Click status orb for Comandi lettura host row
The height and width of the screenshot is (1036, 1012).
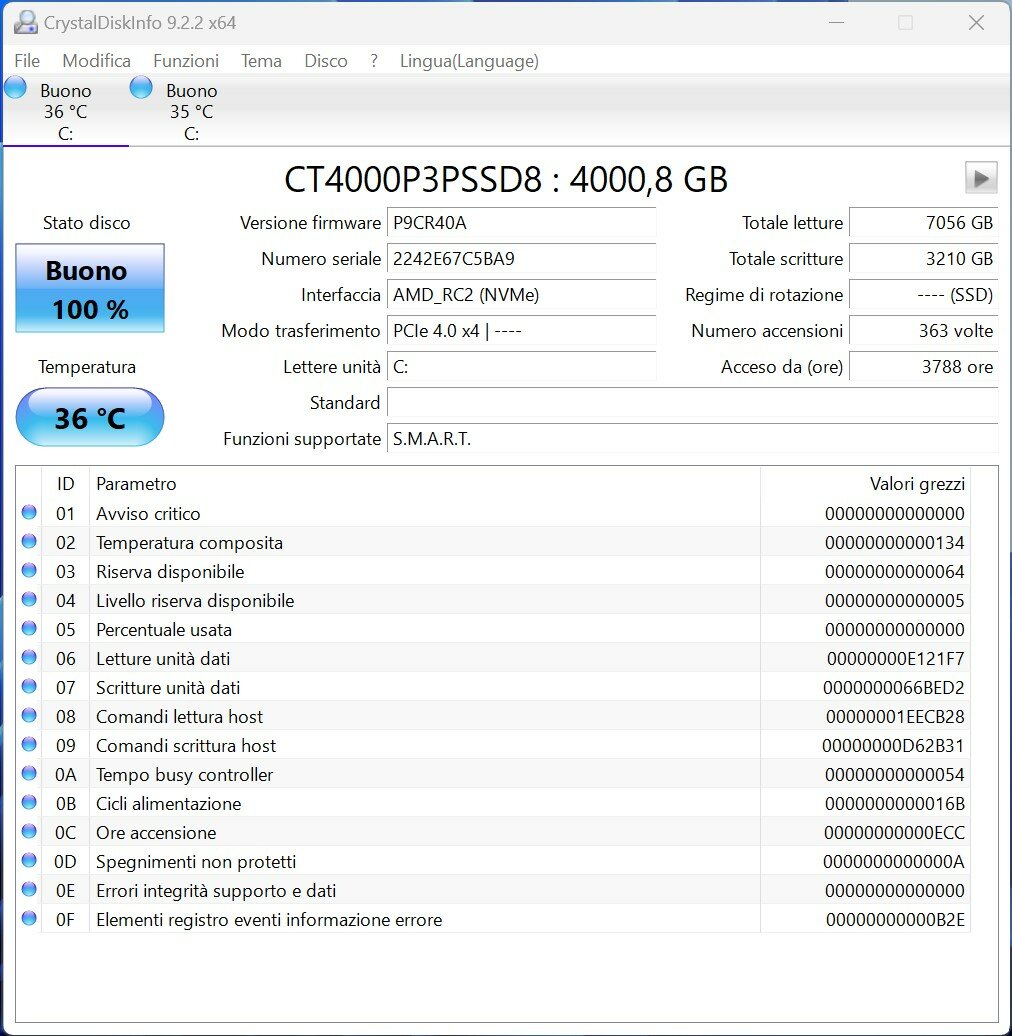[x=29, y=716]
